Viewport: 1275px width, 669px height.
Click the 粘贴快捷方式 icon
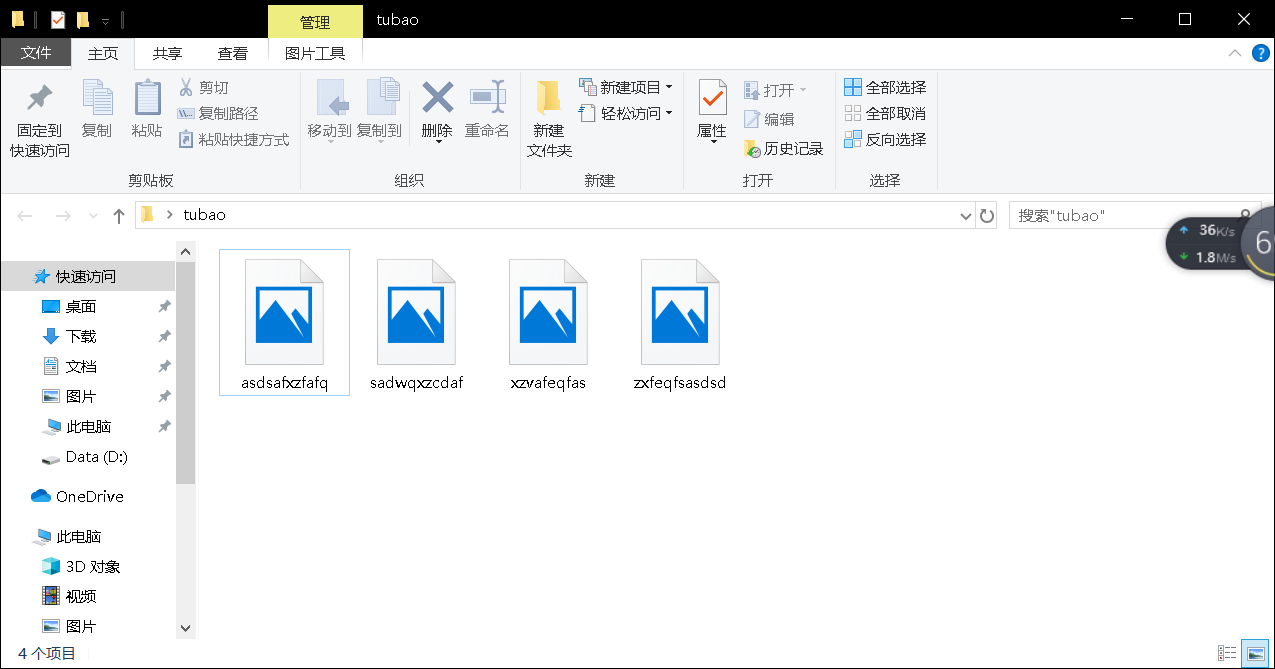[187, 137]
